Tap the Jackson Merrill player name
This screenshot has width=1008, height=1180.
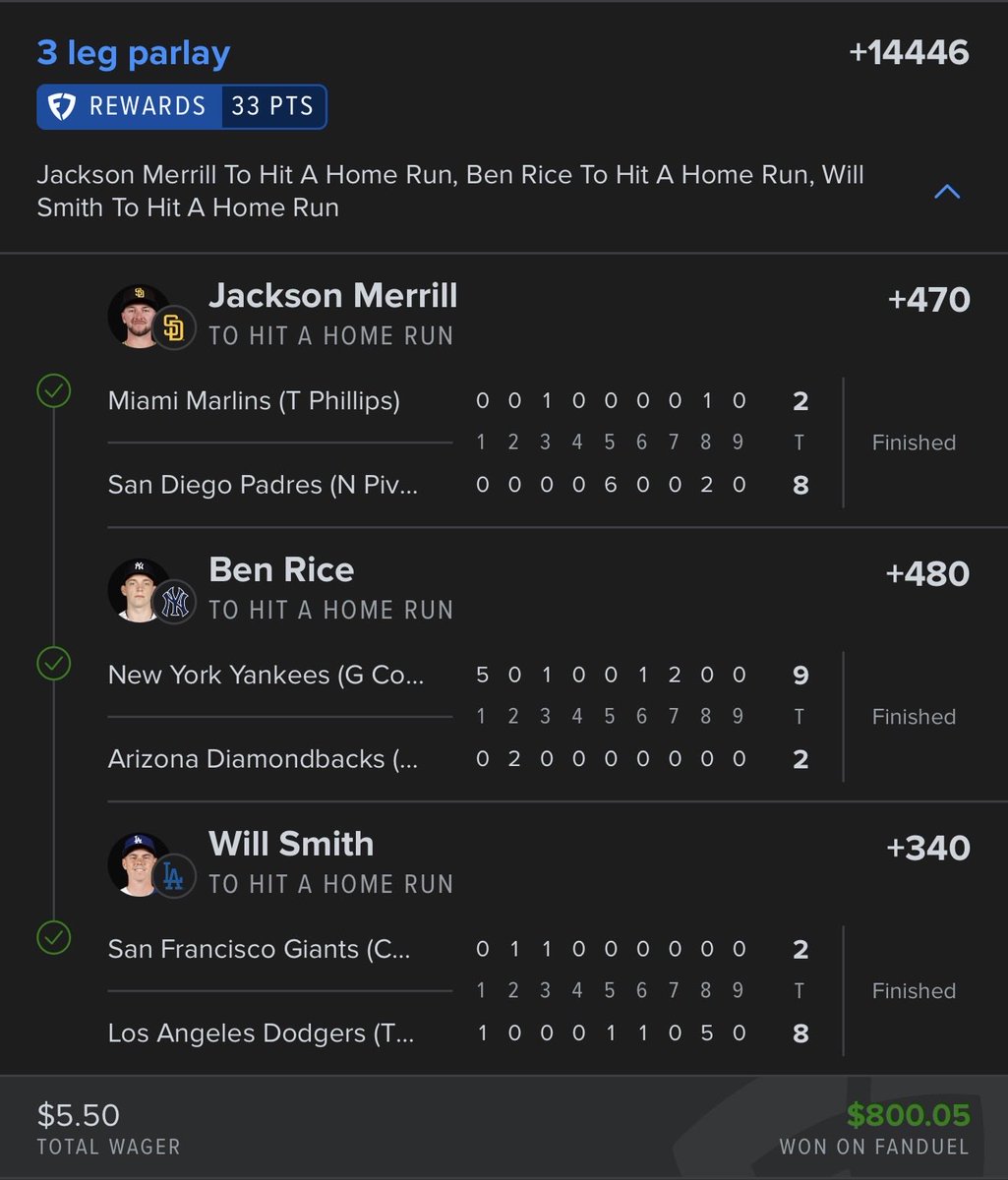[333, 296]
